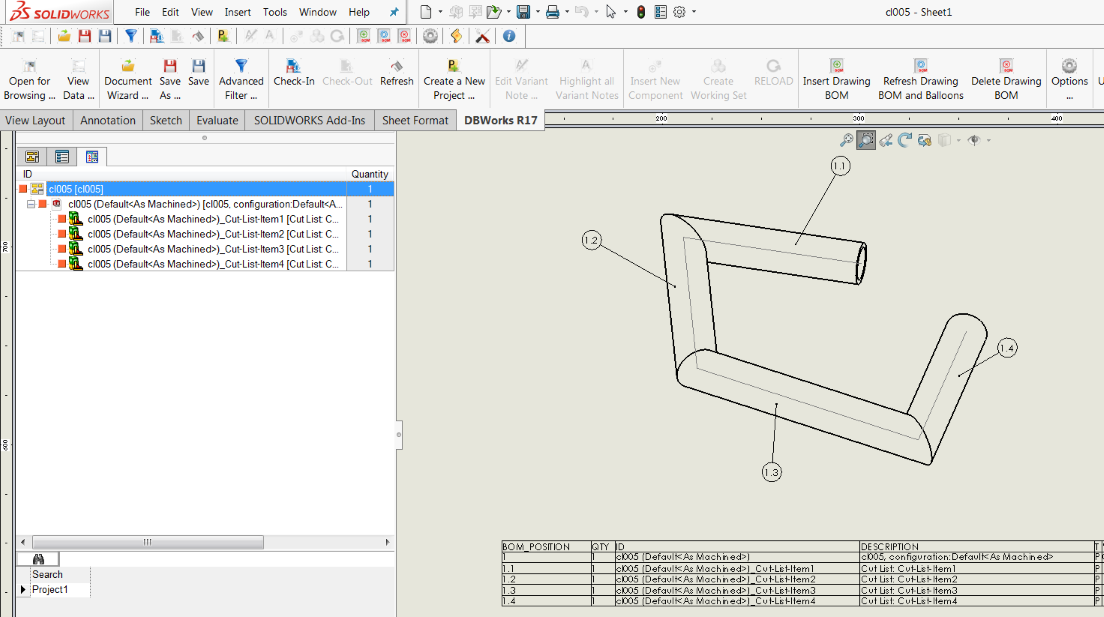Open the Save dropdown arrow in title bar
Viewport: 1104px width, 617px height.
[538, 12]
